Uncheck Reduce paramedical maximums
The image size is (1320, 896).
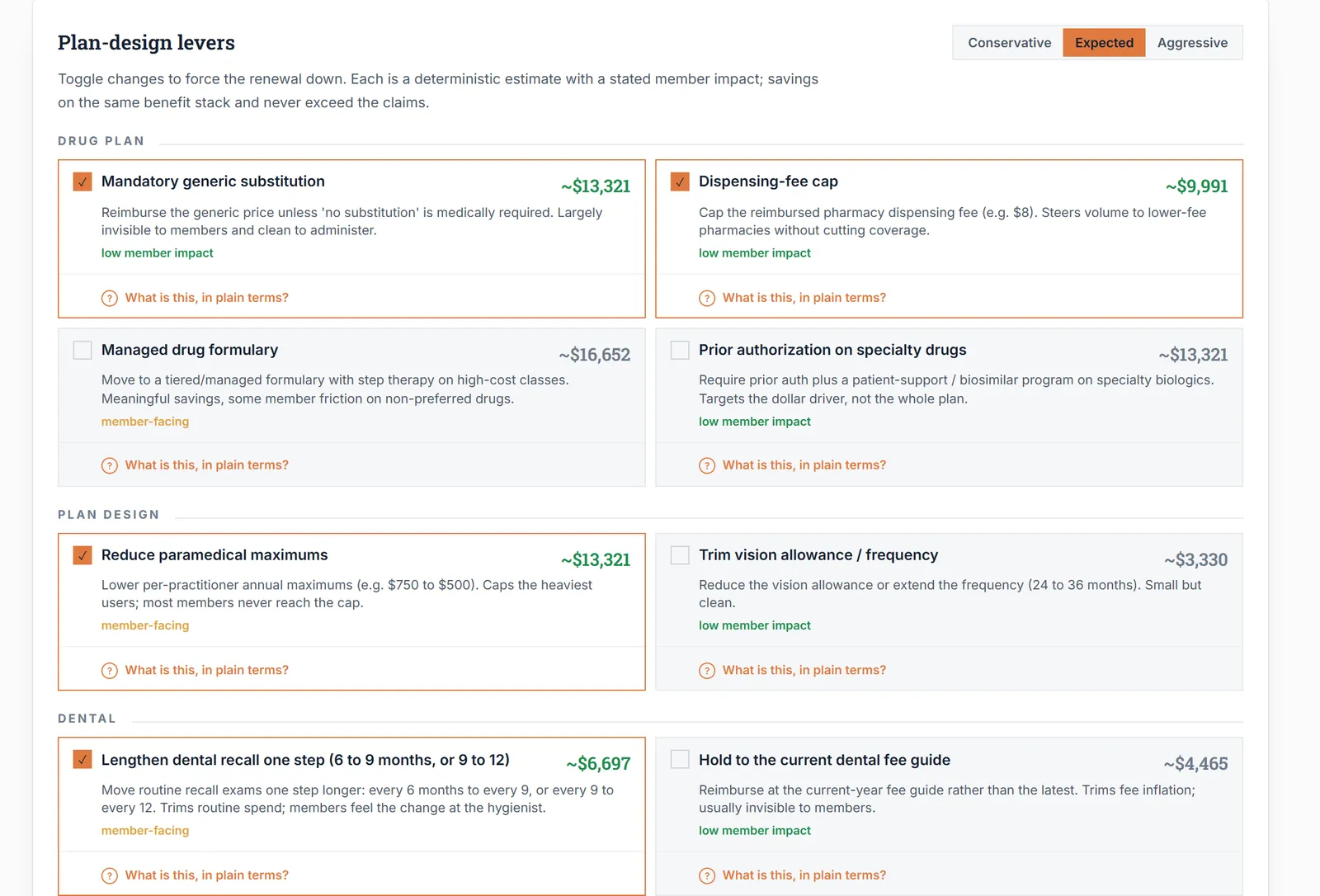click(x=82, y=555)
